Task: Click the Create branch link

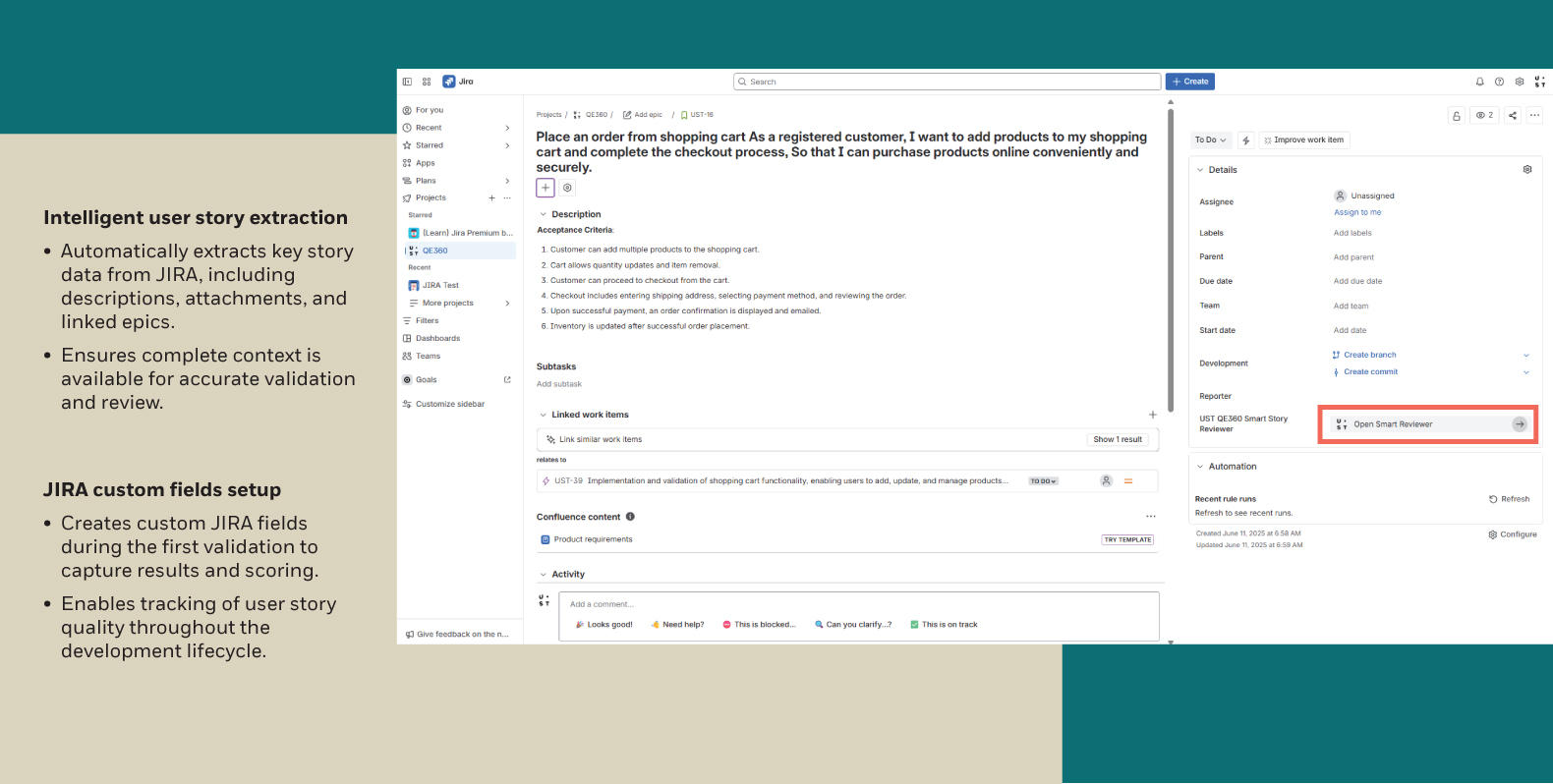Action: pos(1370,356)
